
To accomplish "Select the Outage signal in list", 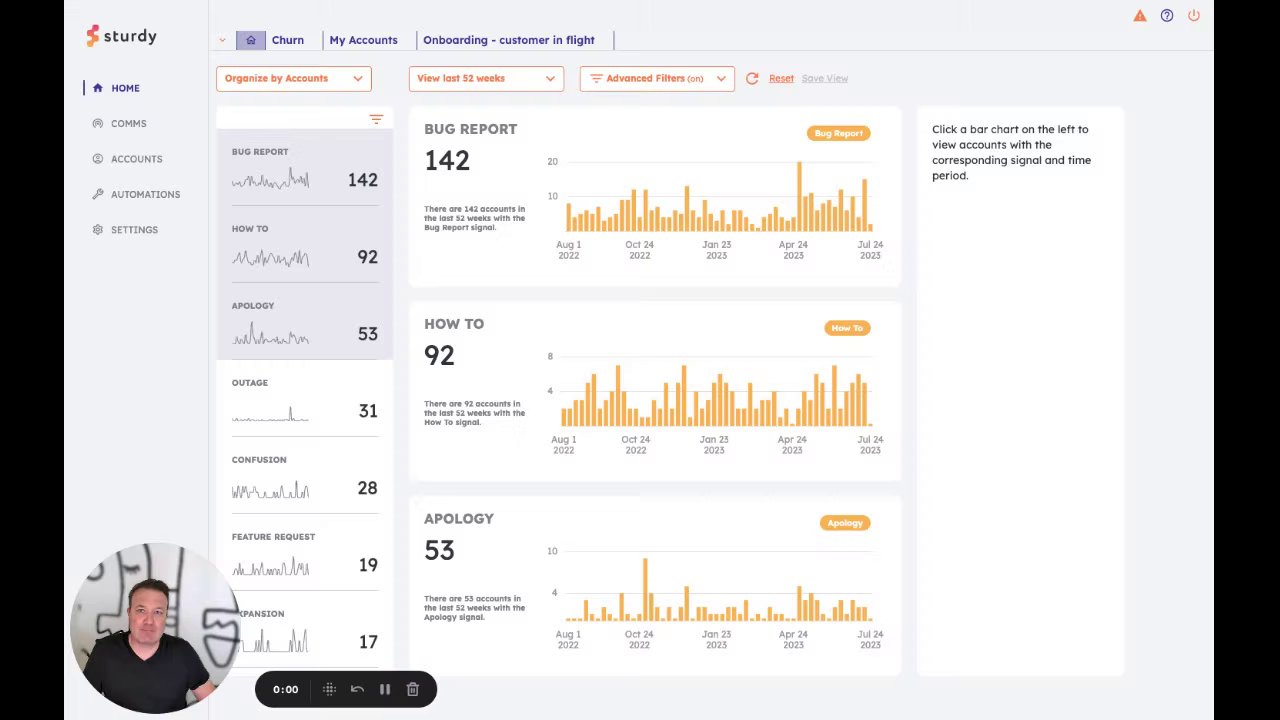I will [304, 400].
